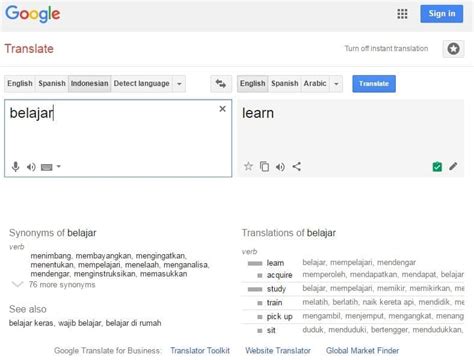Swap source and target languages

(221, 83)
